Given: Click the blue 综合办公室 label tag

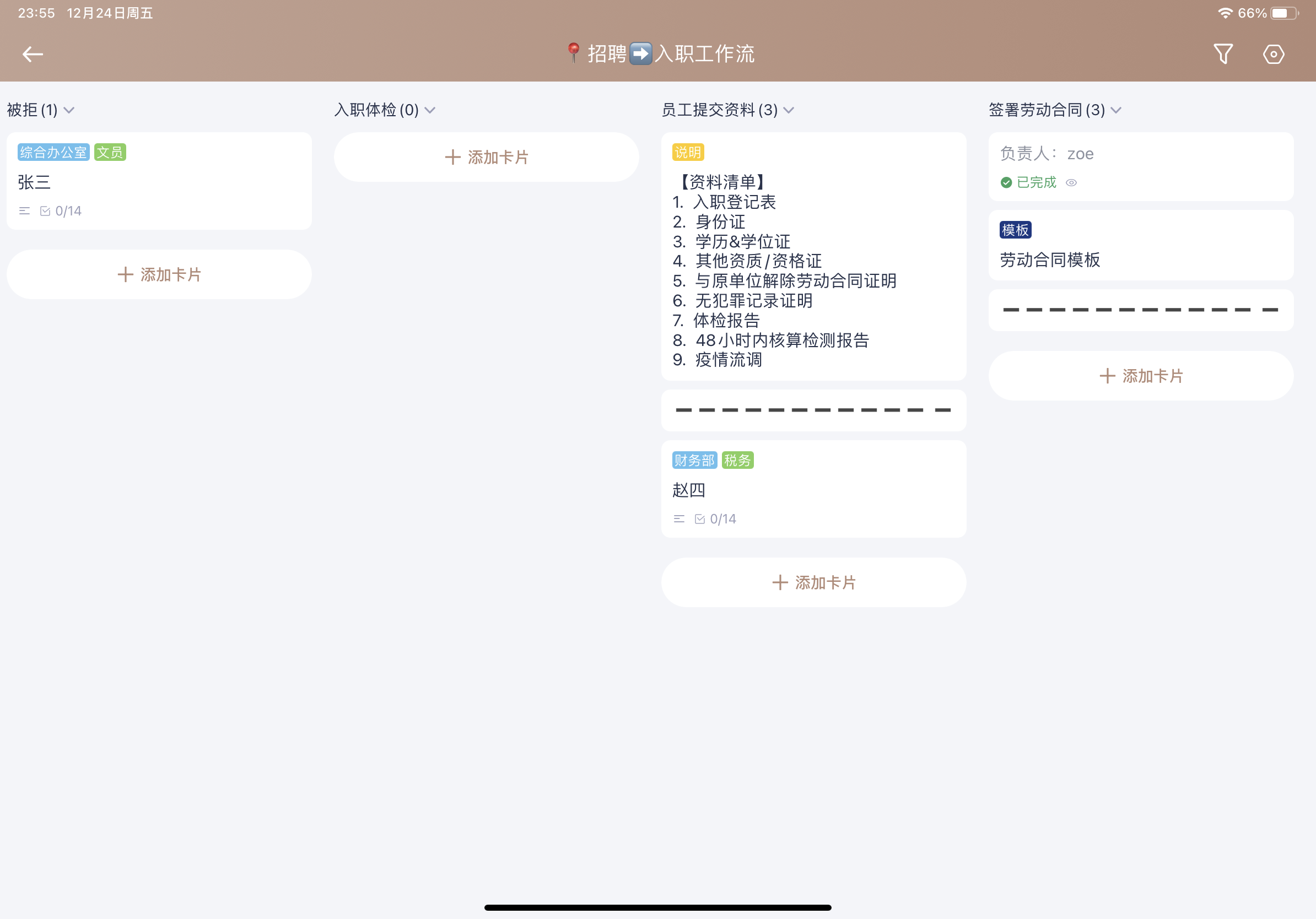Looking at the screenshot, I should (53, 153).
